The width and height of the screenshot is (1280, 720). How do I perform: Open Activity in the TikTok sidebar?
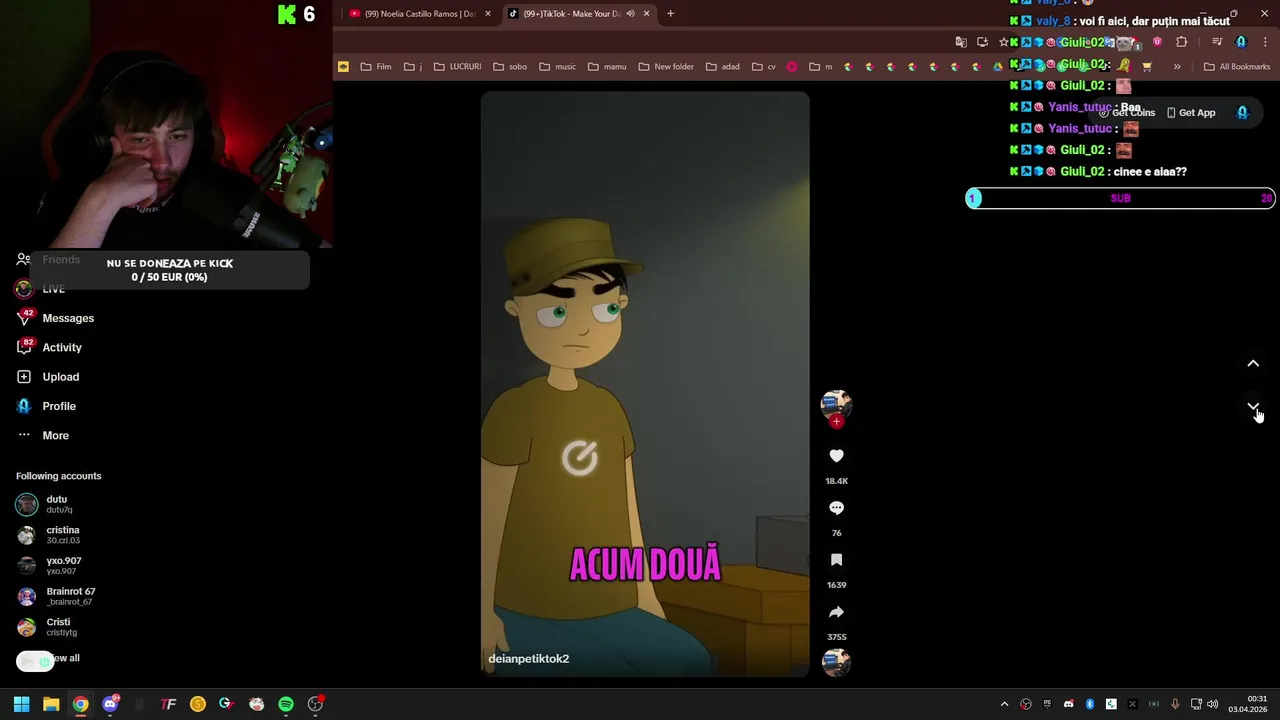[62, 347]
